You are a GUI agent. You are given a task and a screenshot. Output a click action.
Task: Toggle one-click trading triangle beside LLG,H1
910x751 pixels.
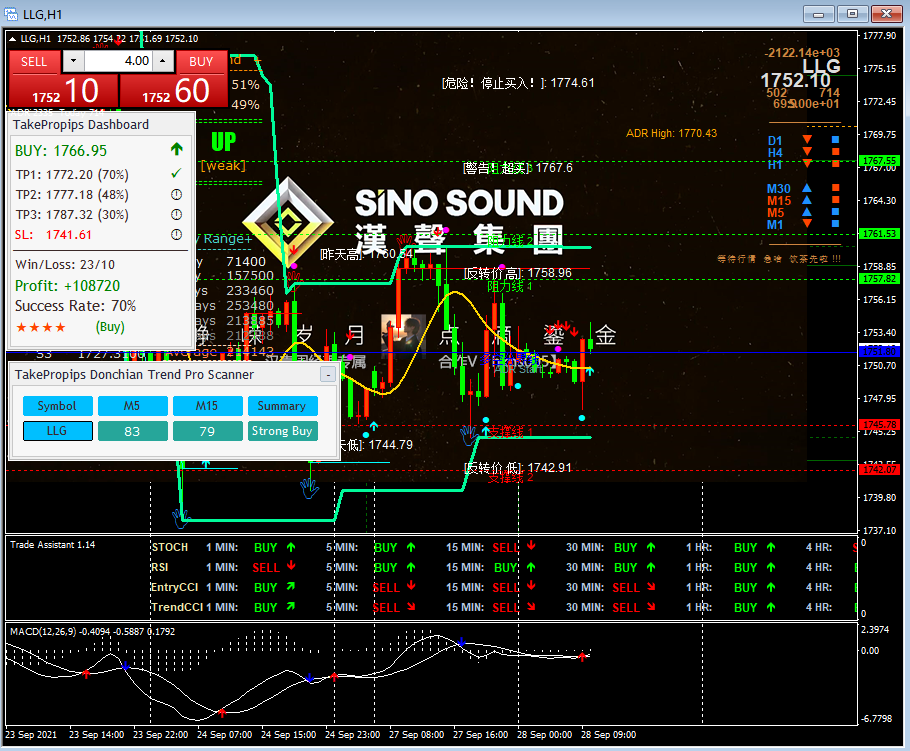tap(12, 39)
